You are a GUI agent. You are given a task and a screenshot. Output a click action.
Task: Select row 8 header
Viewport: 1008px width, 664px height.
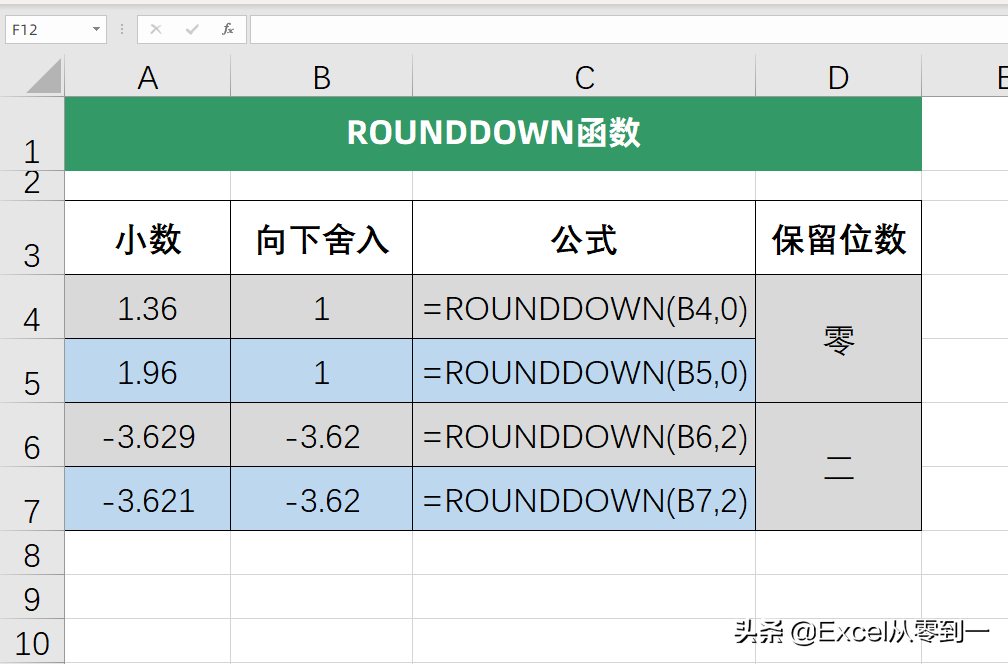(32, 553)
